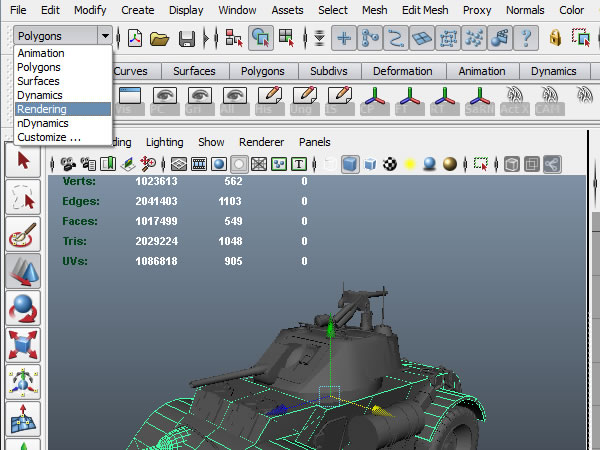Click the first eye shelf button
600x450 pixels.
(x=165, y=101)
